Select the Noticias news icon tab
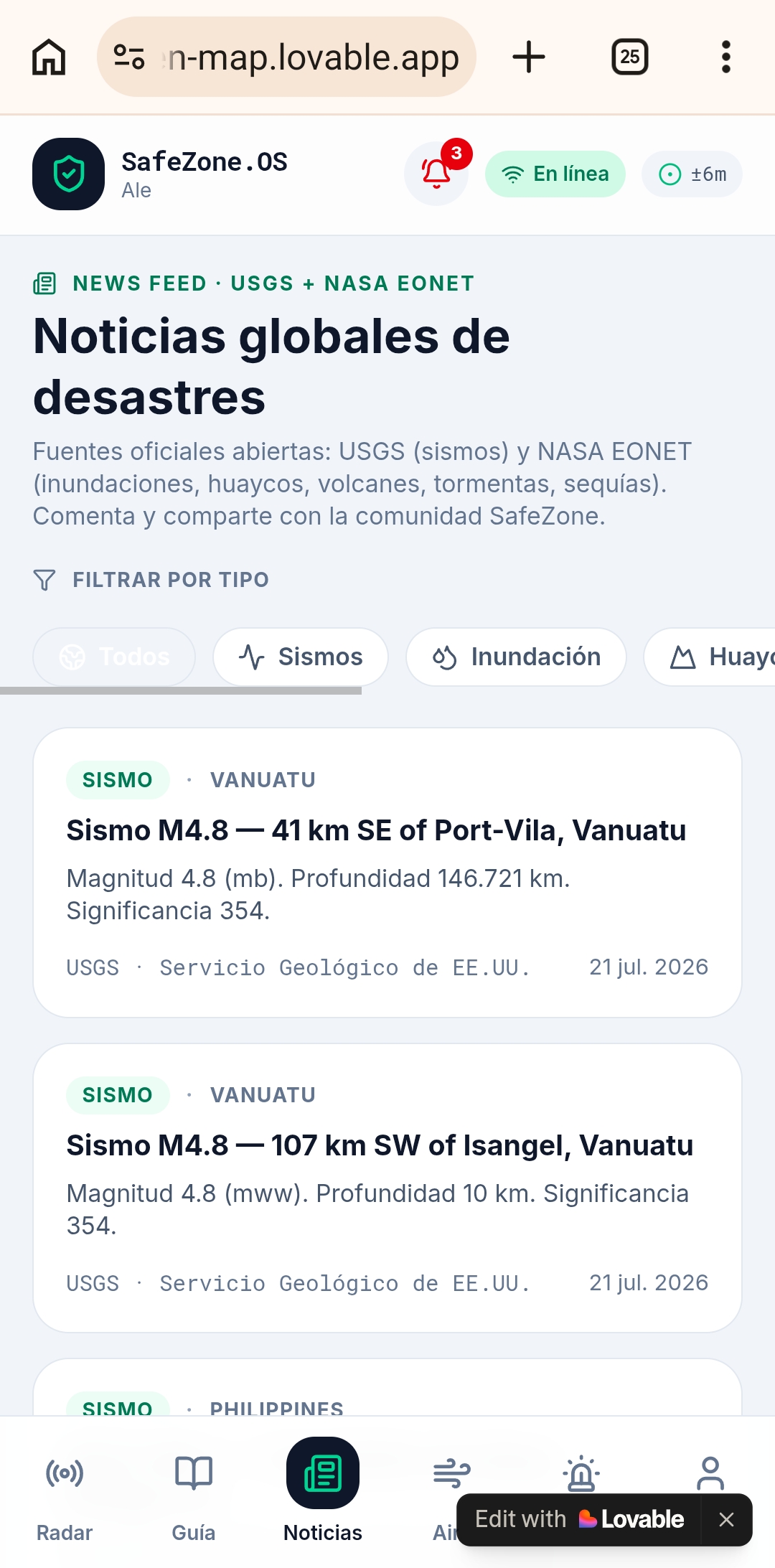Image resolution: width=775 pixels, height=1568 pixels. [x=323, y=1490]
